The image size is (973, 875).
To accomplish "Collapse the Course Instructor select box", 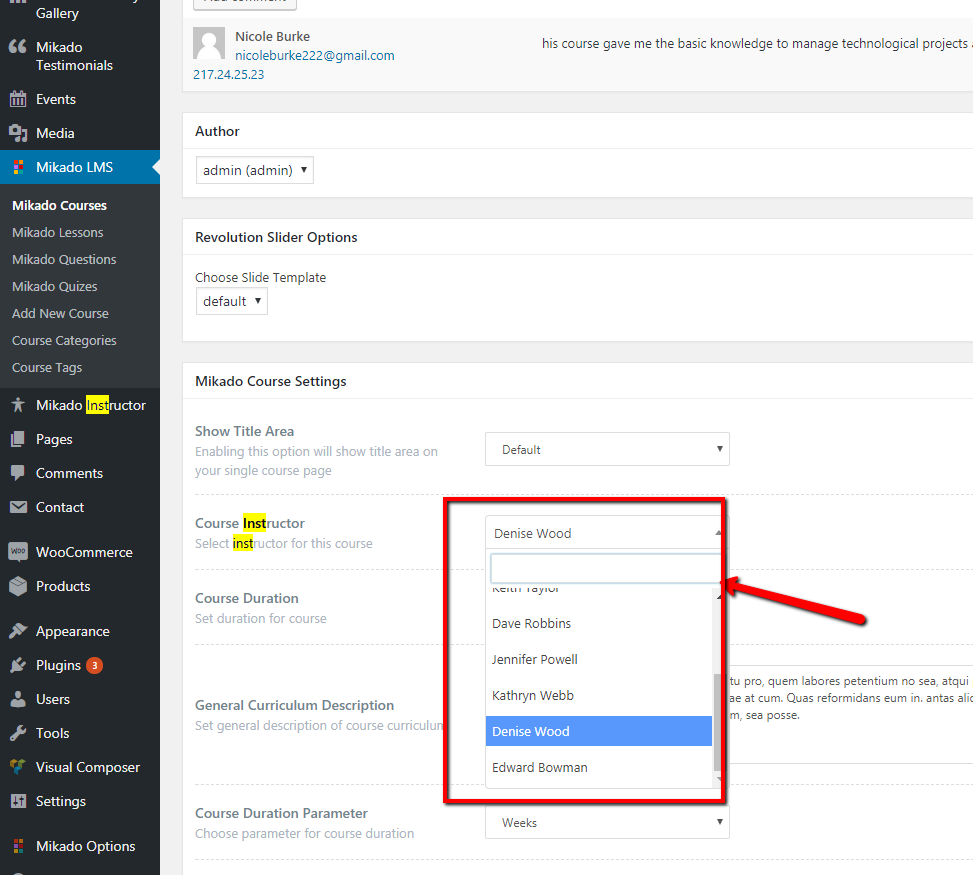I will (x=606, y=533).
